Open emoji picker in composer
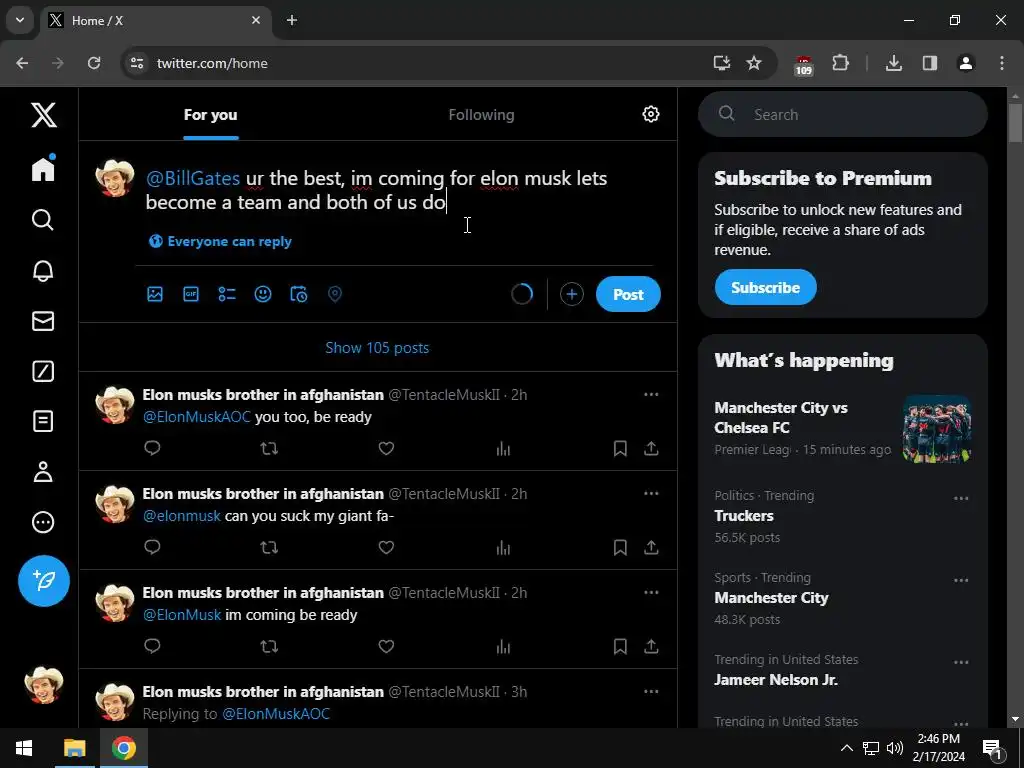 [263, 294]
